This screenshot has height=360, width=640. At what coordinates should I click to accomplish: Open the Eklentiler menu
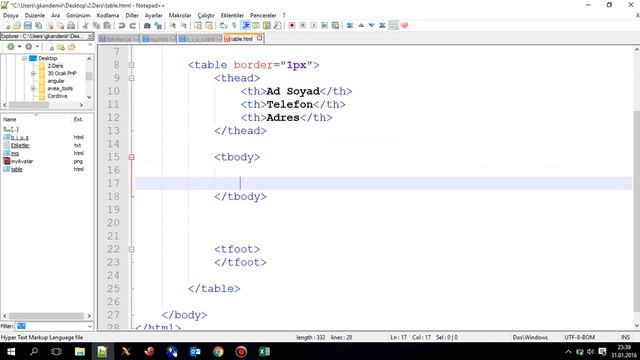click(232, 16)
